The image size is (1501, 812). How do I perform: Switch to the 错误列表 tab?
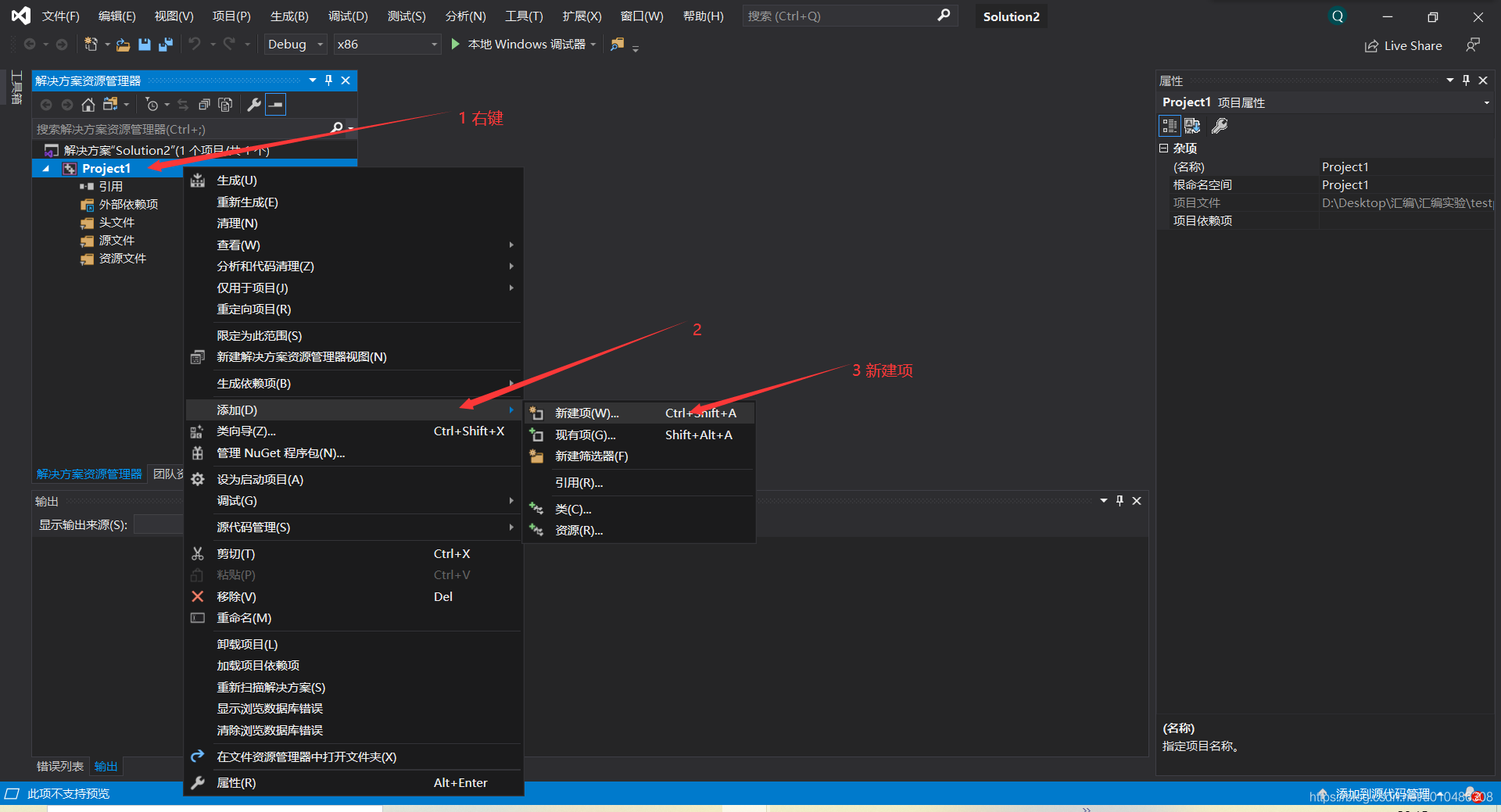tap(60, 767)
